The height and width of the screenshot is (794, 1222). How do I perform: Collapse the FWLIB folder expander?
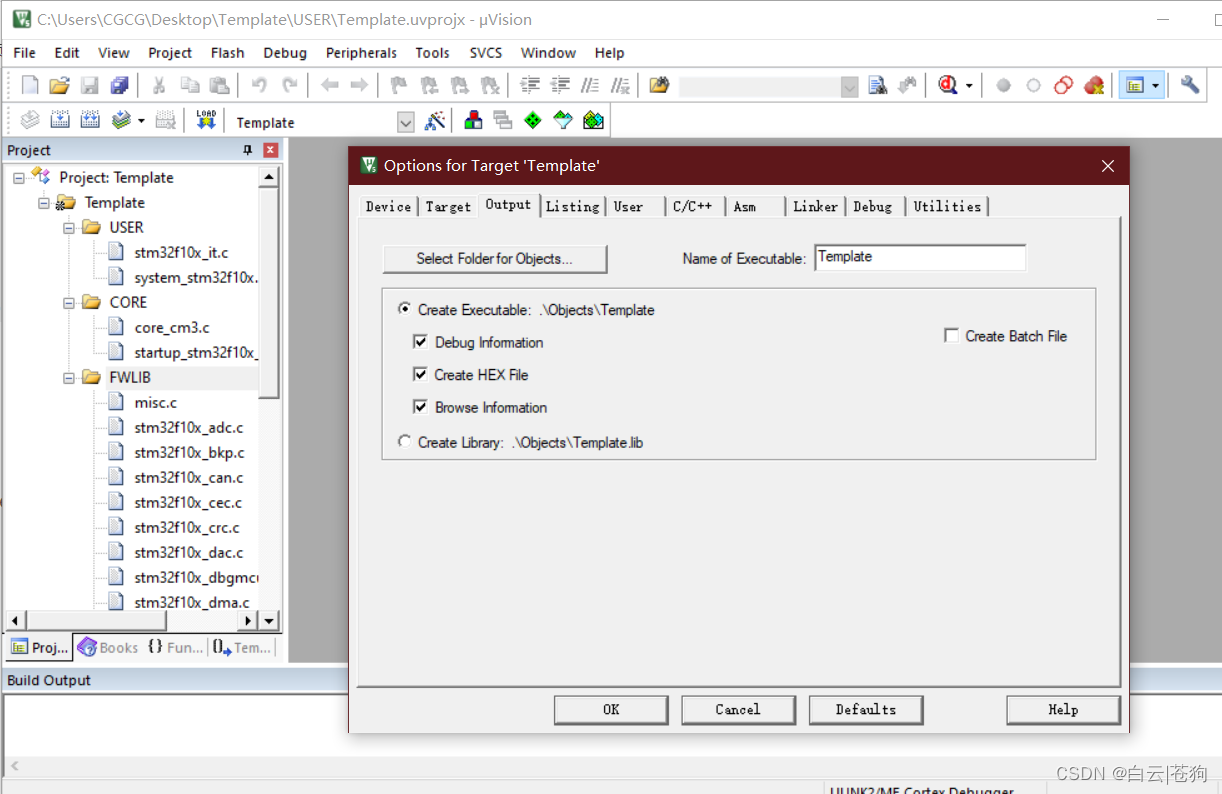click(x=69, y=378)
